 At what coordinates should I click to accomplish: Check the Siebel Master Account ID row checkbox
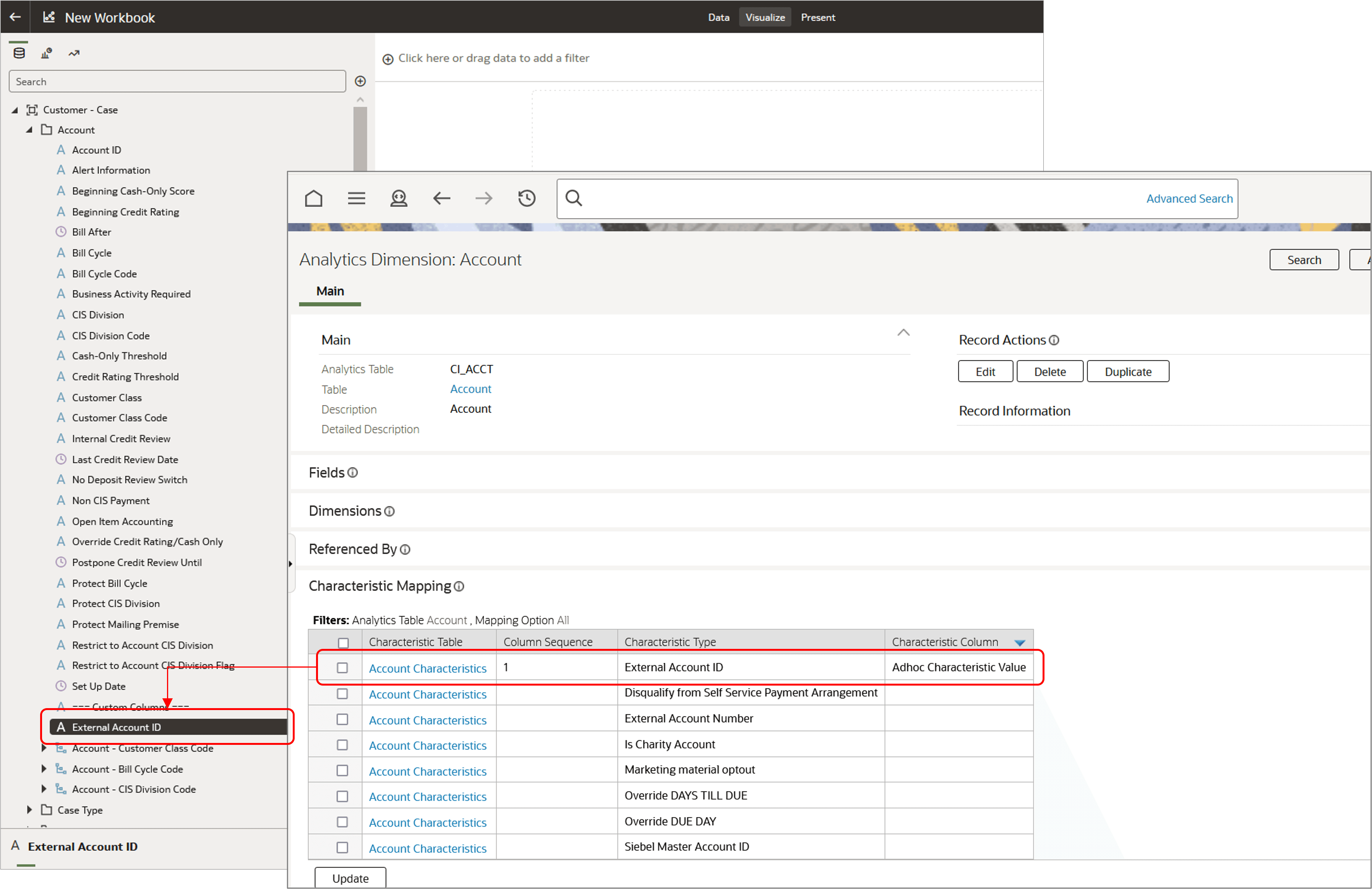coord(343,847)
